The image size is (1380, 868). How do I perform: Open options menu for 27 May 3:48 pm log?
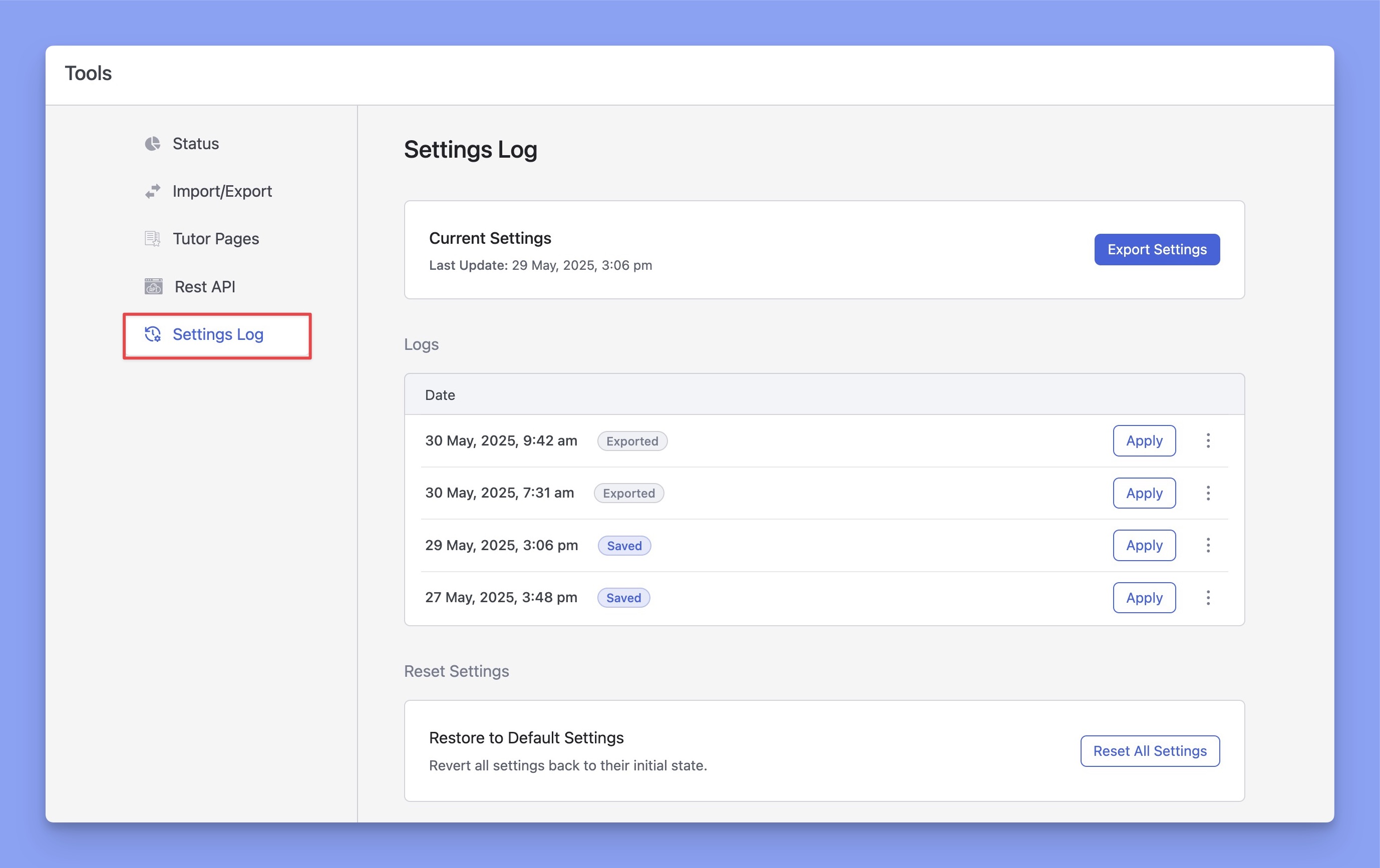point(1208,598)
